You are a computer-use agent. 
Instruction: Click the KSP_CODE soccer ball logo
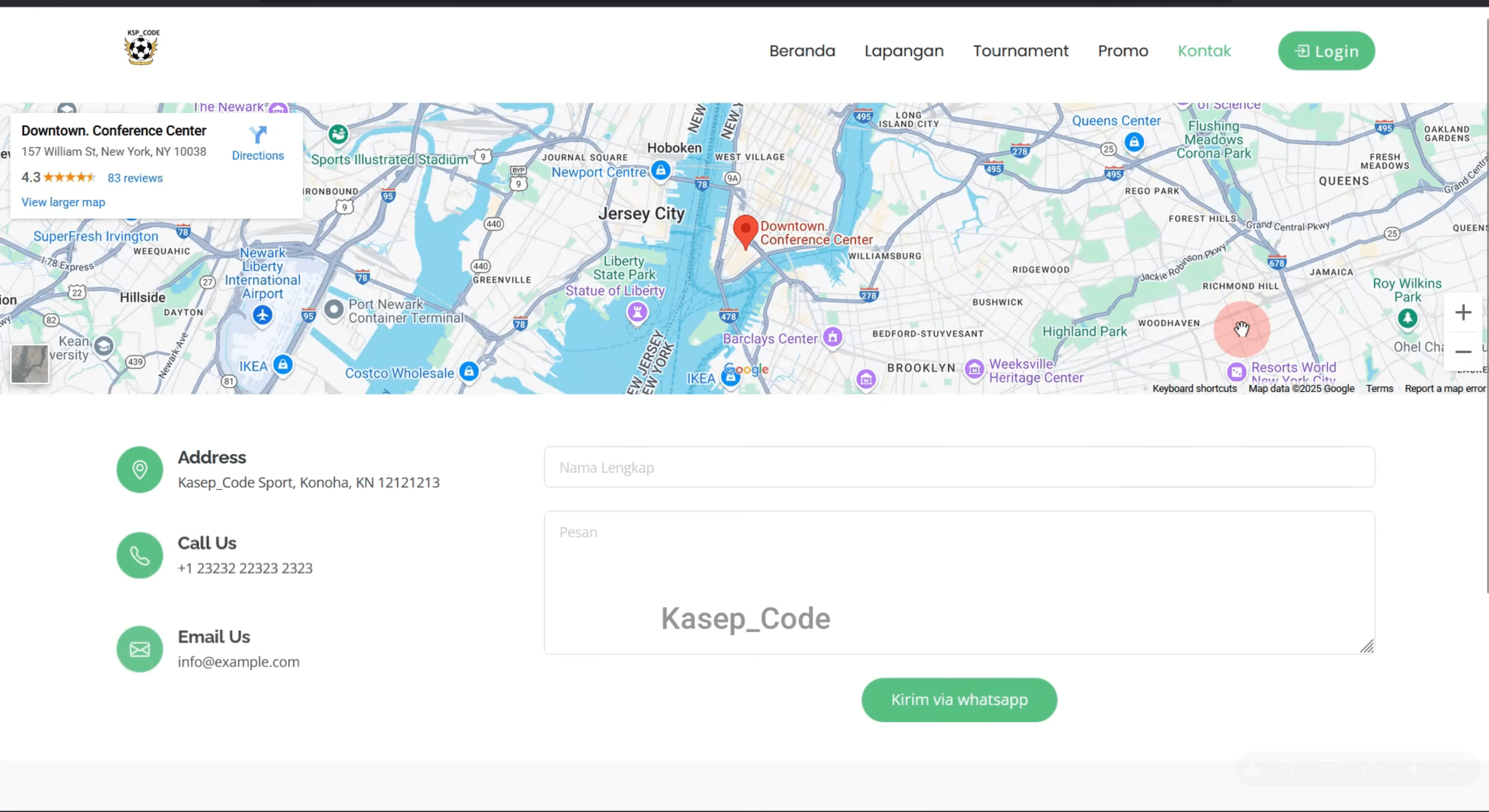(141, 47)
